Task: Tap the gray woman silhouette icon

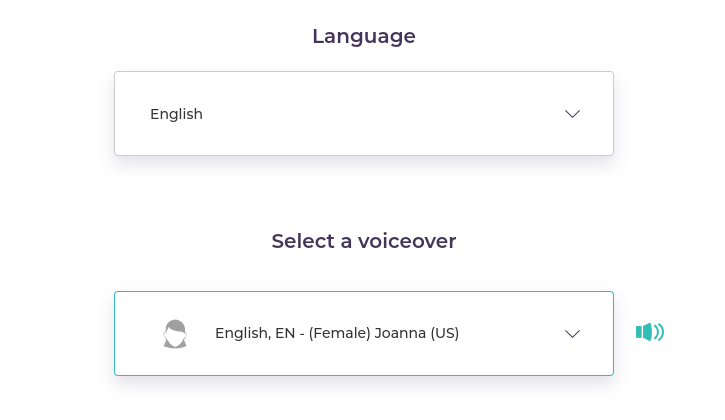Action: pyautogui.click(x=175, y=334)
